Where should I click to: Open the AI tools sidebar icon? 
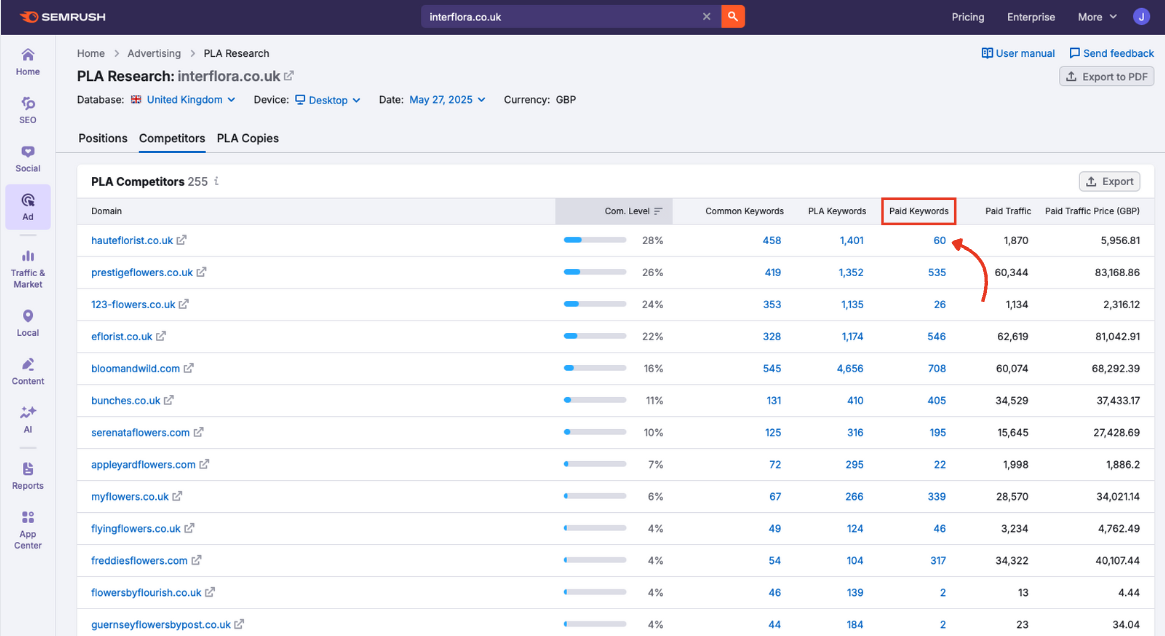tap(28, 418)
